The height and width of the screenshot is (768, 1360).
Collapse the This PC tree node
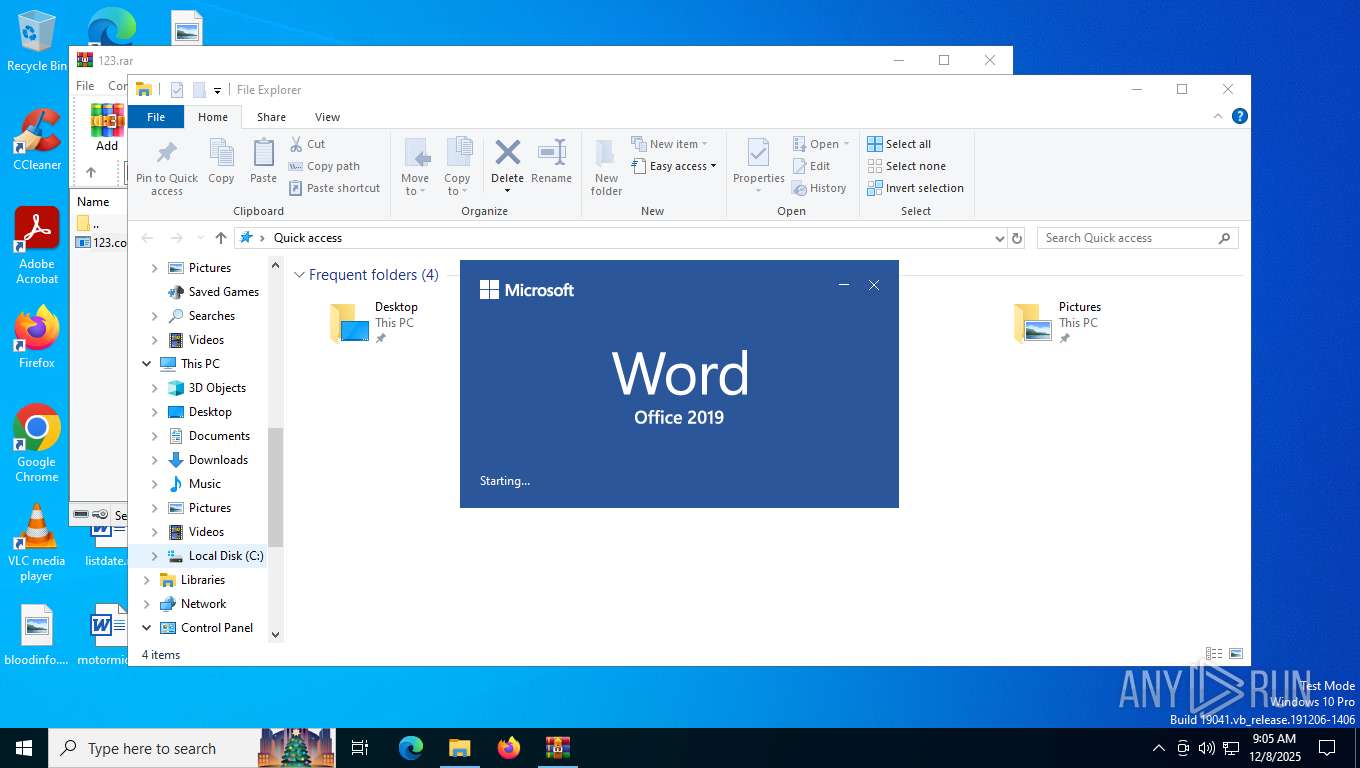[x=147, y=364]
